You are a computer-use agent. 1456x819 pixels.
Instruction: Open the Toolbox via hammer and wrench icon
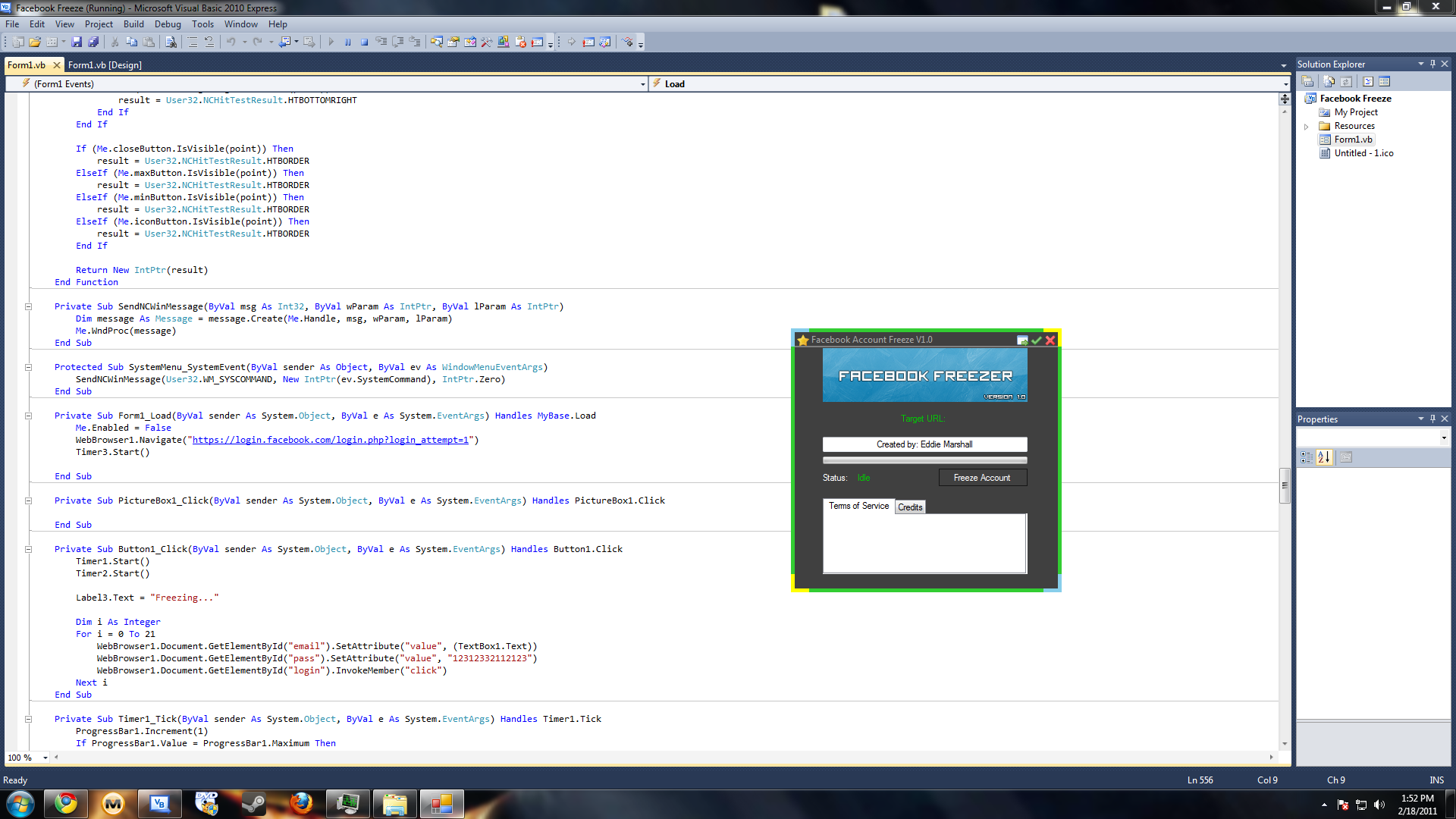(486, 42)
